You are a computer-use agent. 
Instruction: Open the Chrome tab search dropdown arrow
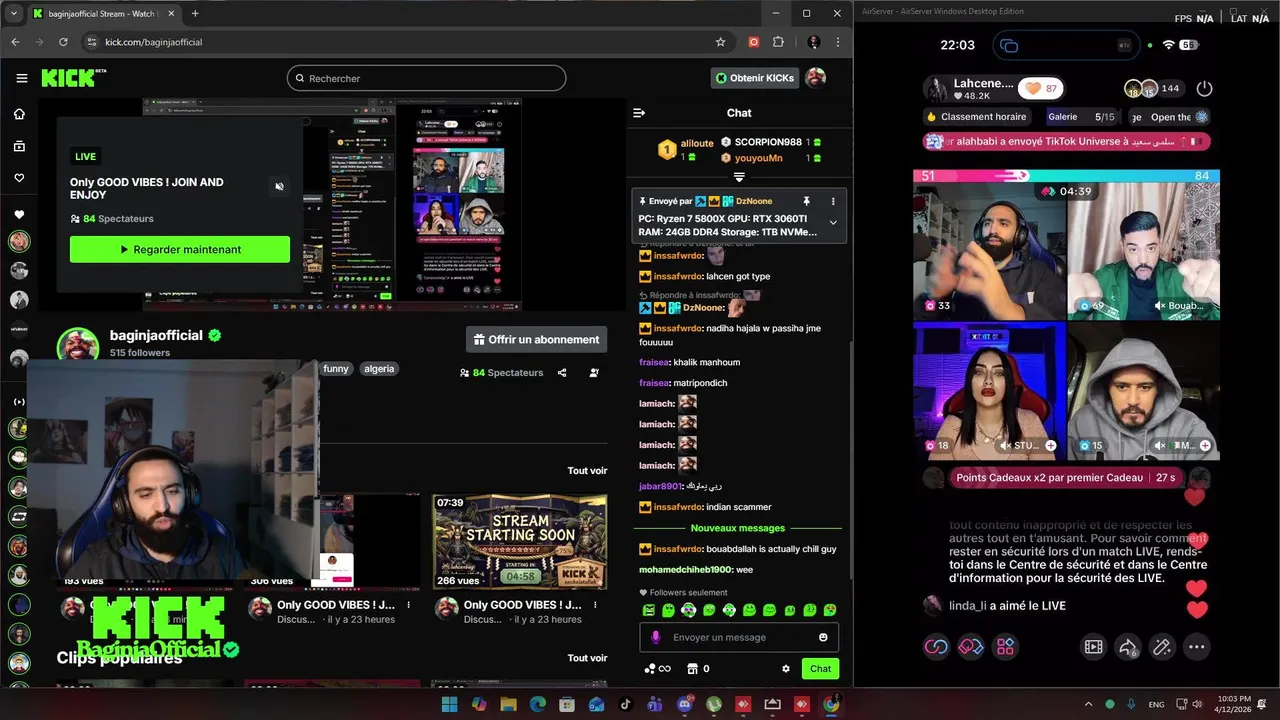(14, 14)
